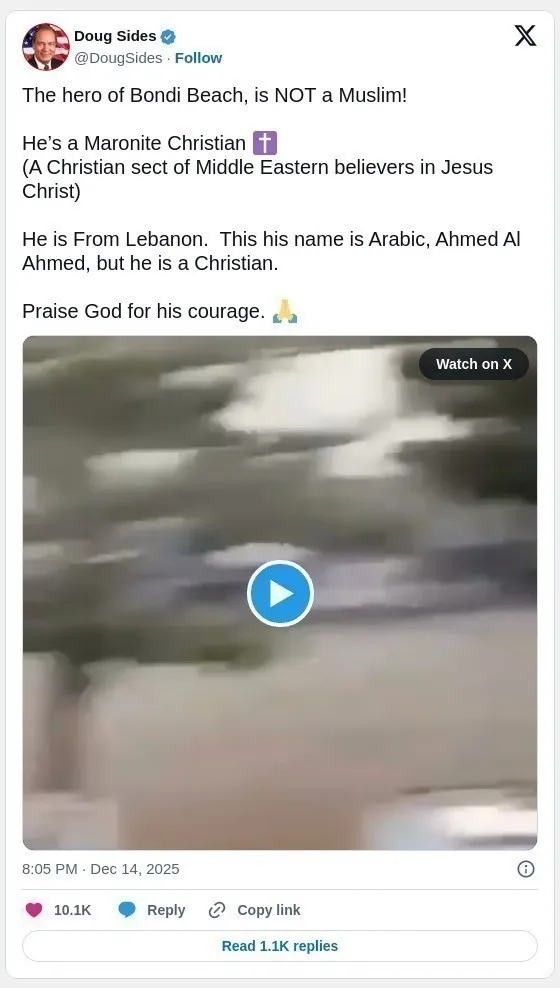
Task: Click the Reply text label
Action: tap(166, 910)
